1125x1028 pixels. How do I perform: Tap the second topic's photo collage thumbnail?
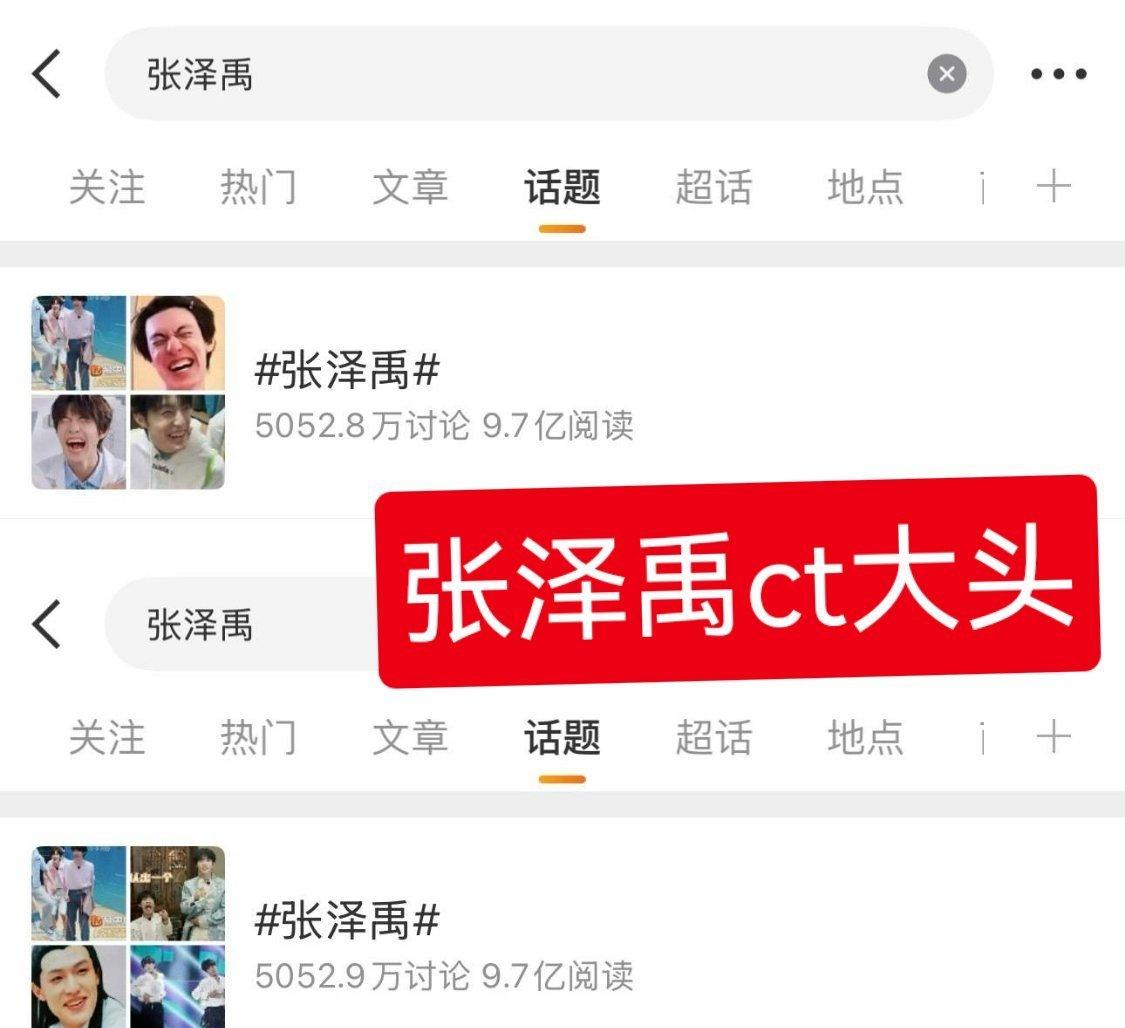(128, 937)
